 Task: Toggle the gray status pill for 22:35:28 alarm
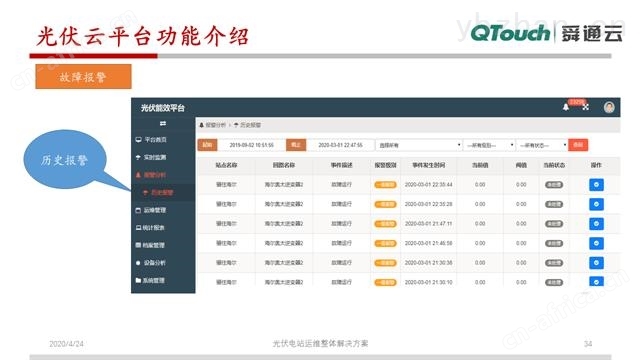tap(554, 204)
